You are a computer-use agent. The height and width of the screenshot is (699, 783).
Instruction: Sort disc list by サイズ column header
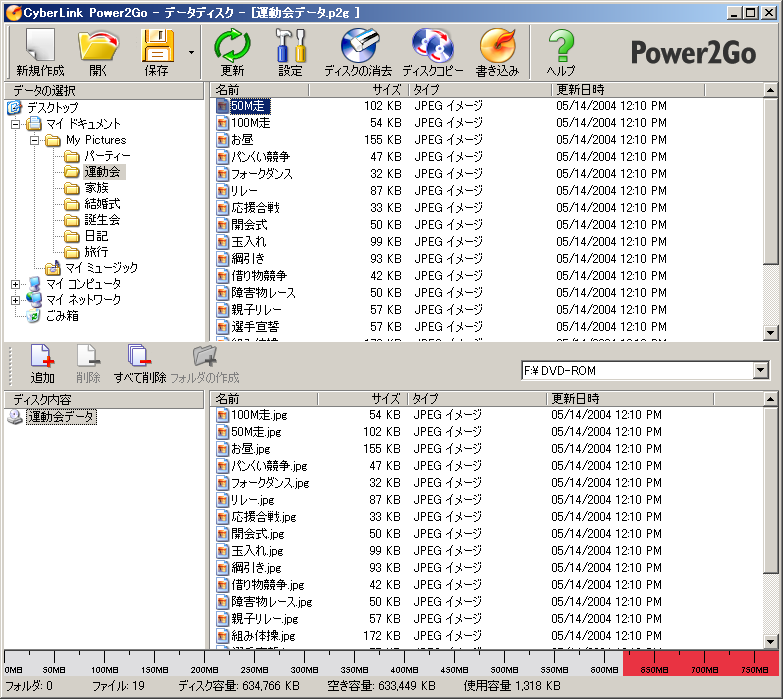(363, 398)
